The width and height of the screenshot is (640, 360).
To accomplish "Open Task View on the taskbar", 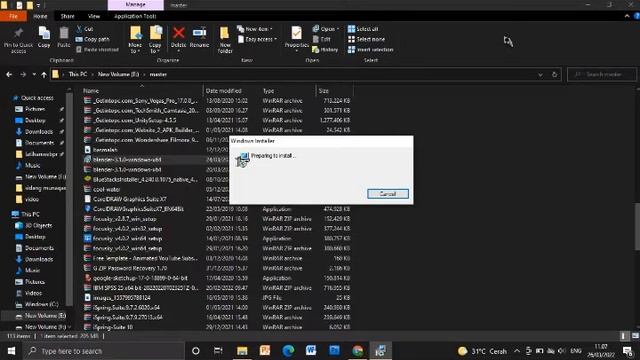I will pyautogui.click(x=218, y=351).
